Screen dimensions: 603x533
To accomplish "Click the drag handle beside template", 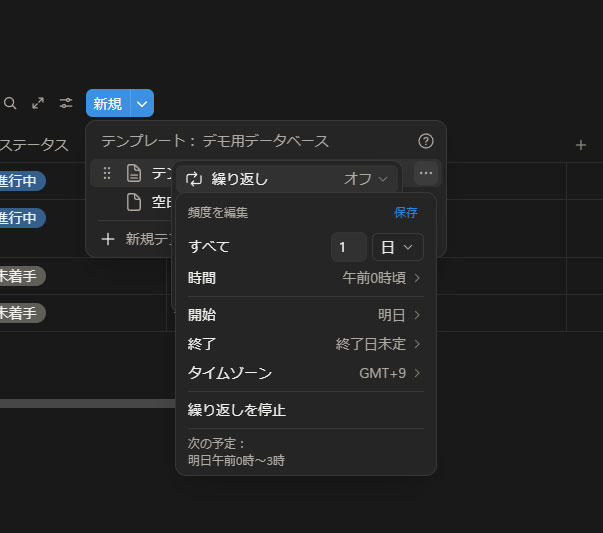I will point(107,173).
